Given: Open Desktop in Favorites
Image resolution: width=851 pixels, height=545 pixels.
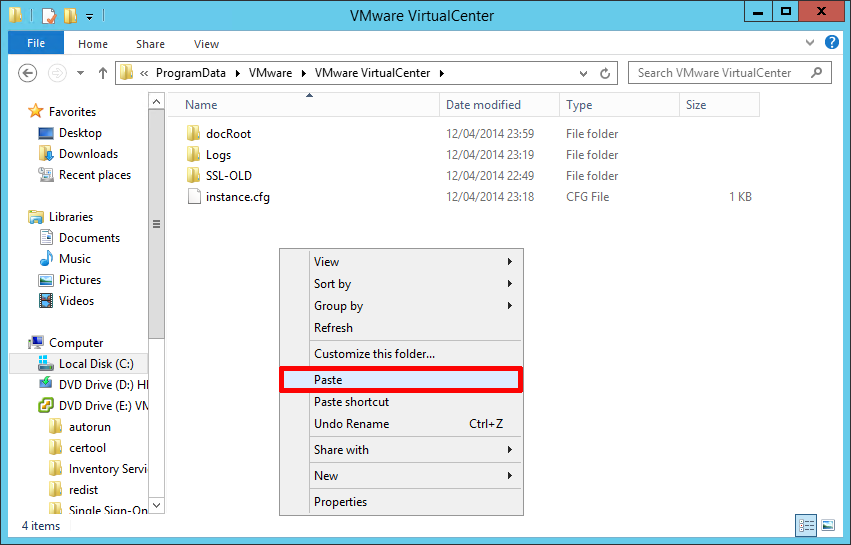Looking at the screenshot, I should click(x=80, y=133).
